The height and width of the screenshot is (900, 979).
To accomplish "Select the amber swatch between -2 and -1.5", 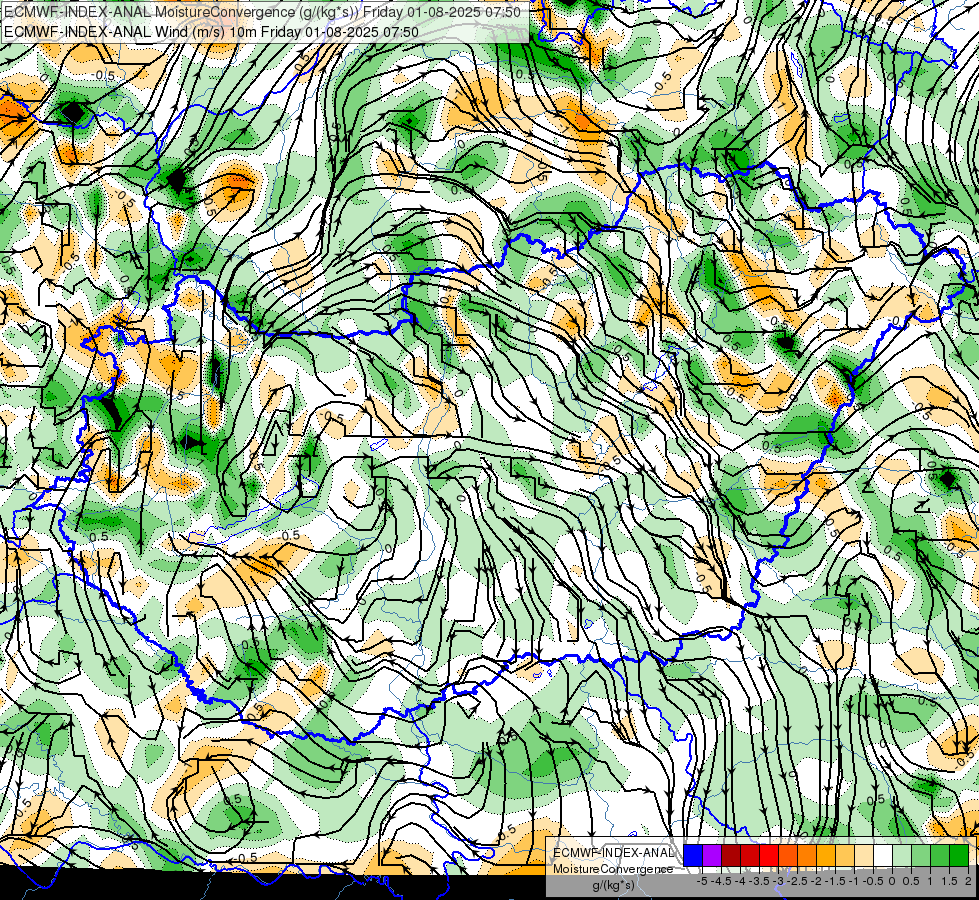I will [826, 855].
